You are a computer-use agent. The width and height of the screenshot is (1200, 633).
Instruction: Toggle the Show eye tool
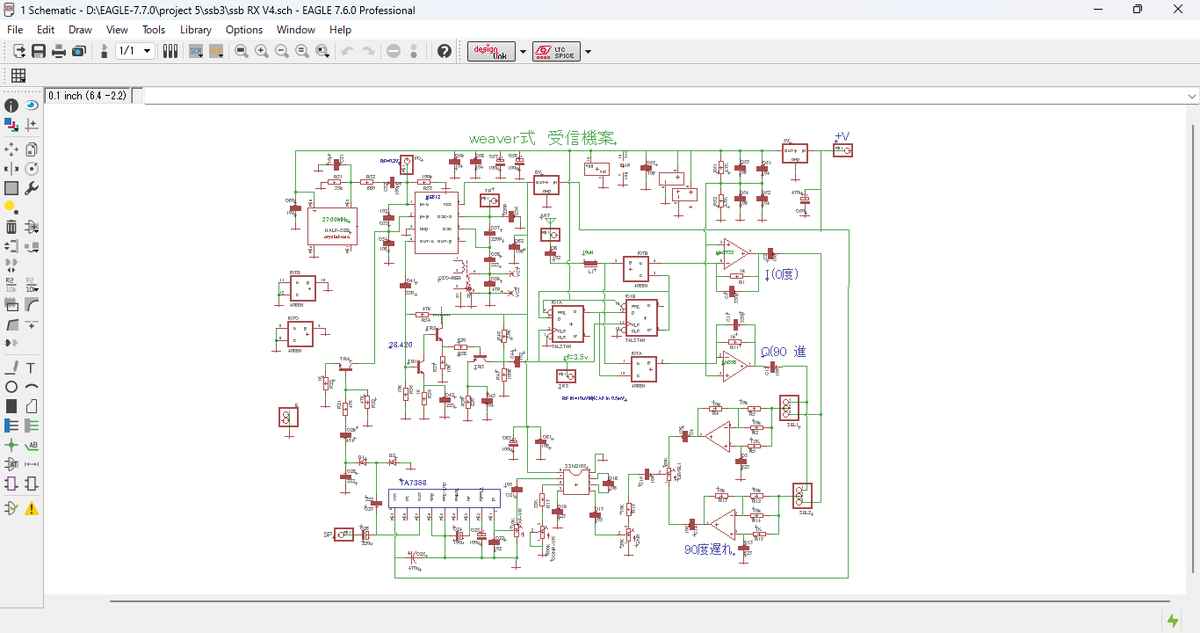[x=31, y=105]
